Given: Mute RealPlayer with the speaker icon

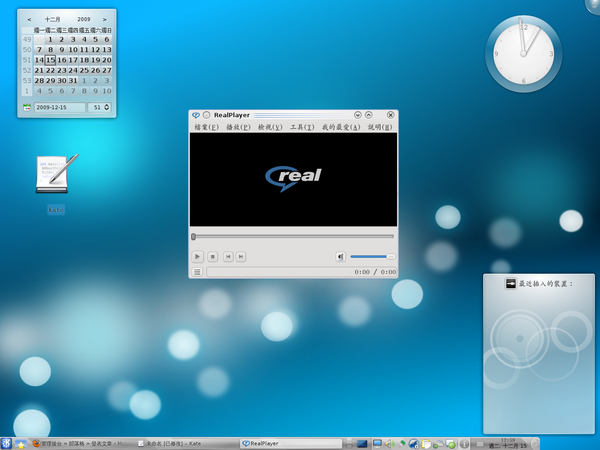Looking at the screenshot, I should [341, 257].
